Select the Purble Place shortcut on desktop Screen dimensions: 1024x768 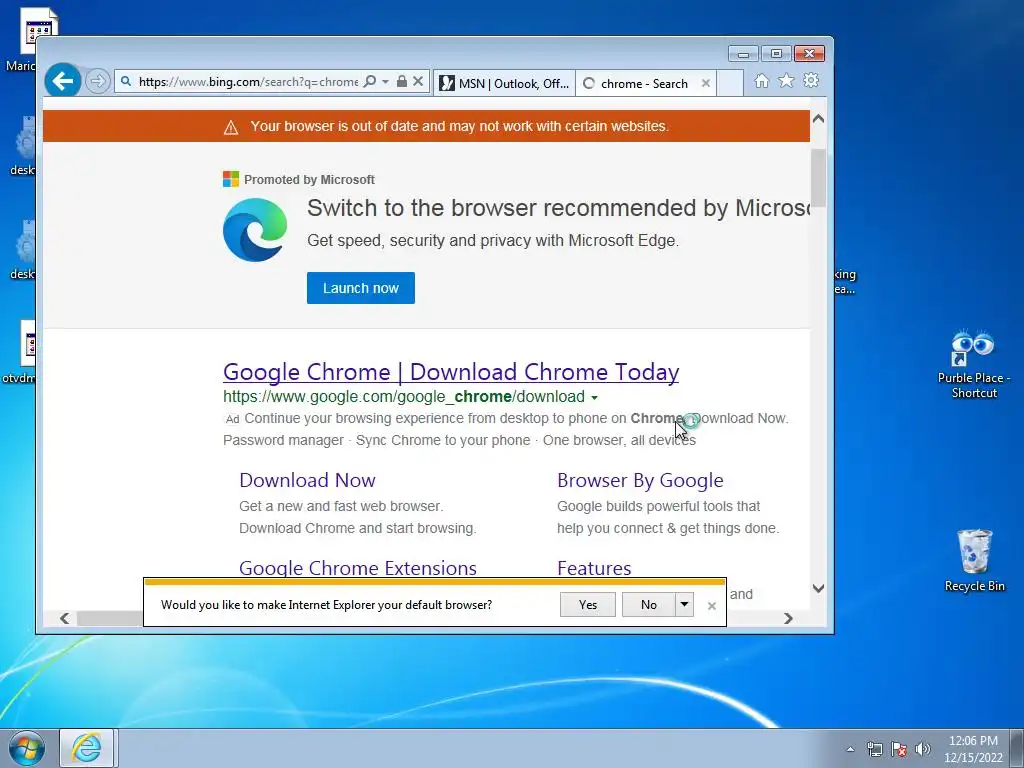pyautogui.click(x=974, y=364)
